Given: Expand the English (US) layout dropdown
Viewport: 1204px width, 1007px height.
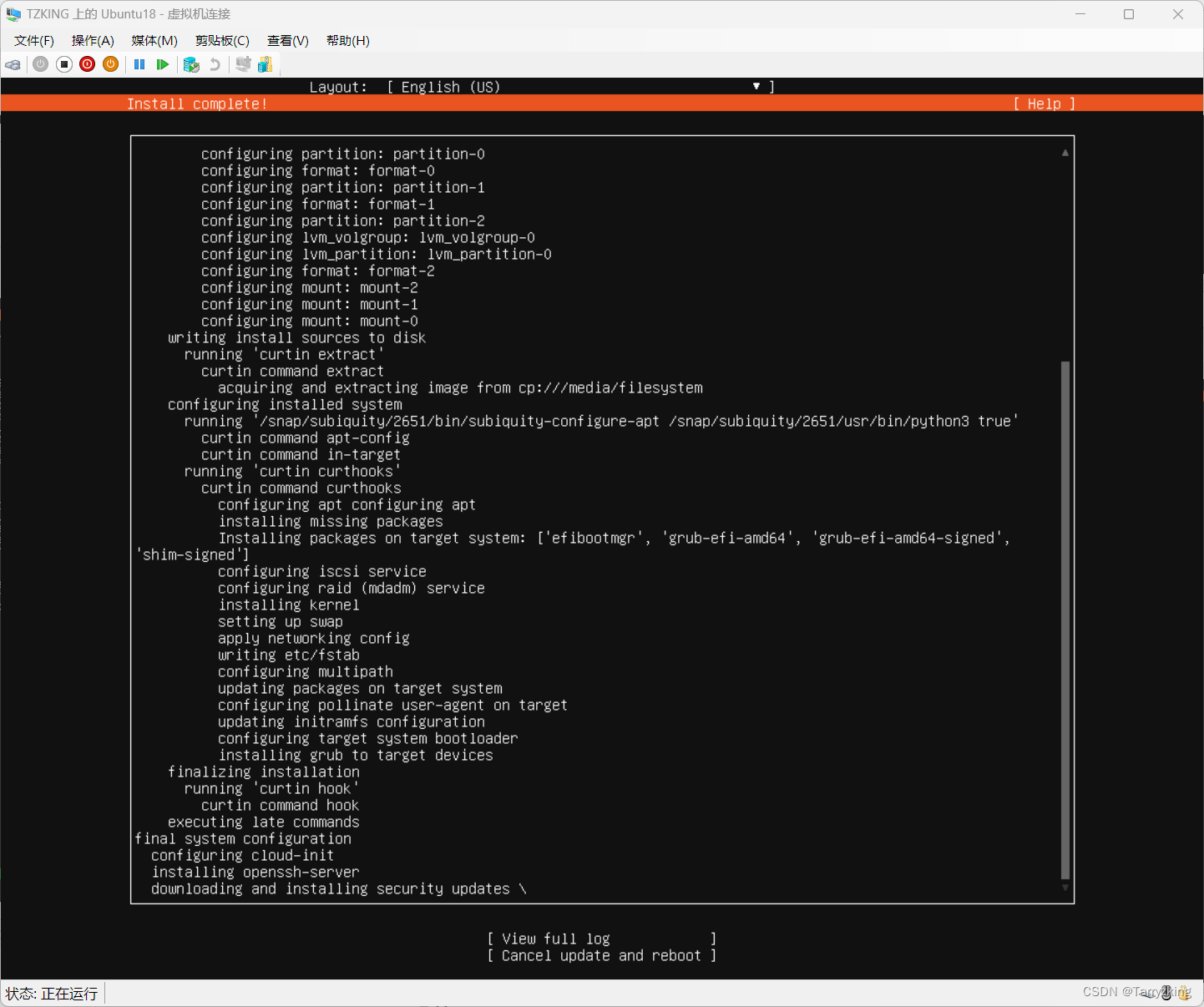Looking at the screenshot, I should click(x=581, y=87).
